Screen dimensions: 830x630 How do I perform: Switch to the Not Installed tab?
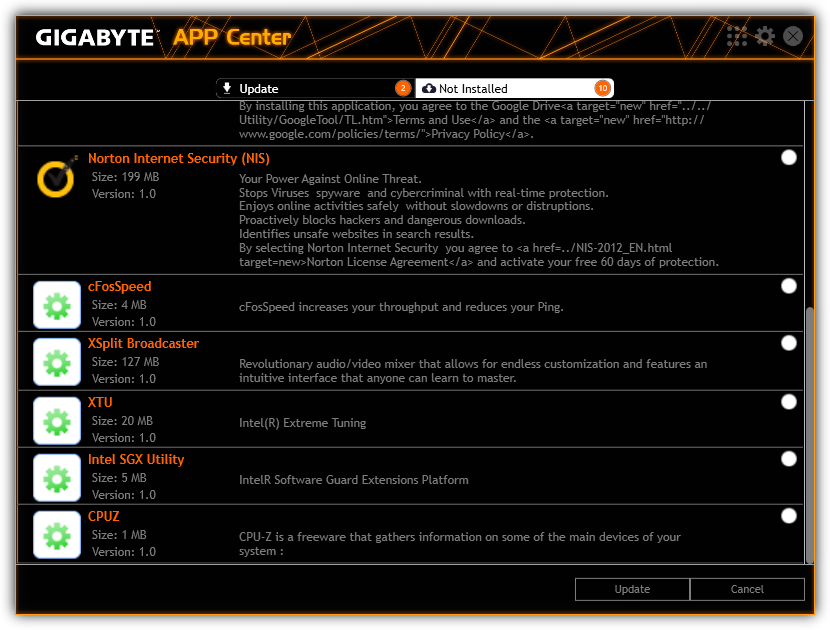coord(515,88)
